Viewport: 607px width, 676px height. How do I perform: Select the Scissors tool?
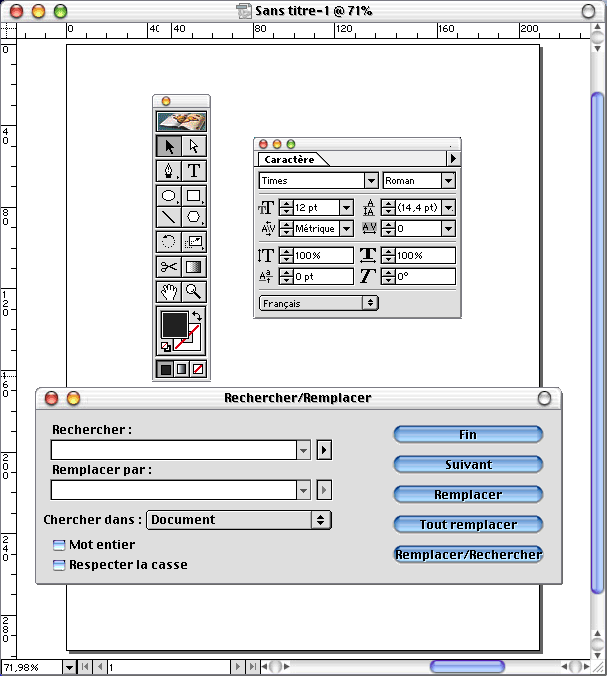[x=169, y=267]
